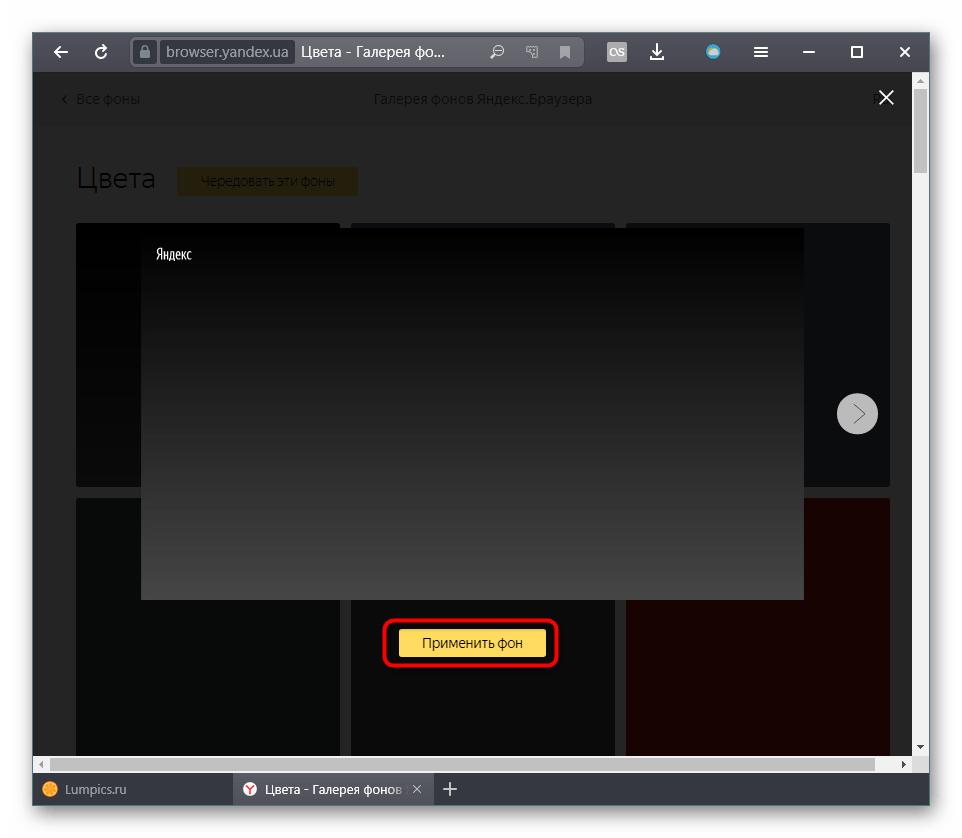The height and width of the screenshot is (838, 962).
Task: Click the padlock site security icon
Action: [146, 52]
